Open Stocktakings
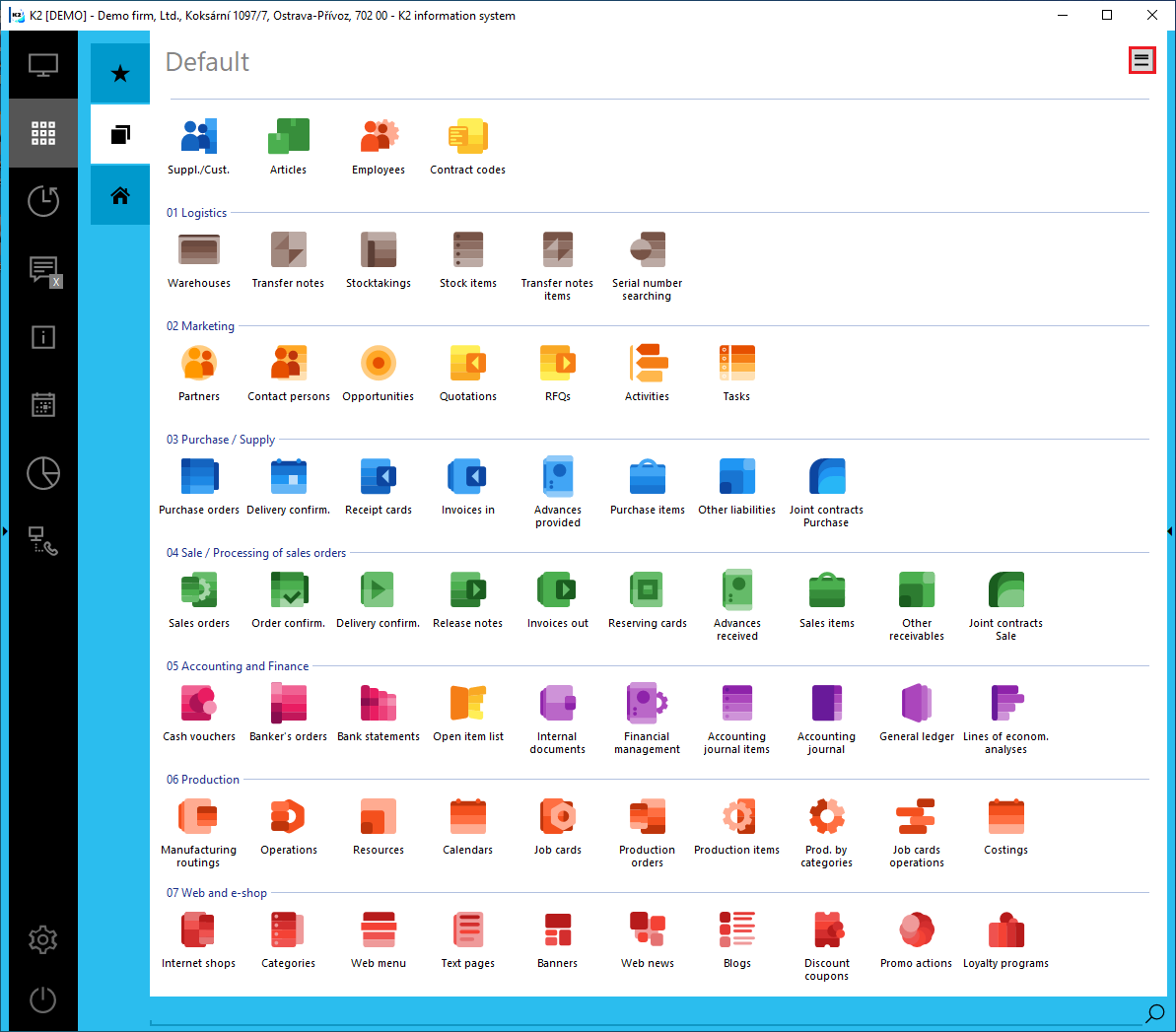The image size is (1176, 1032). pyautogui.click(x=378, y=260)
